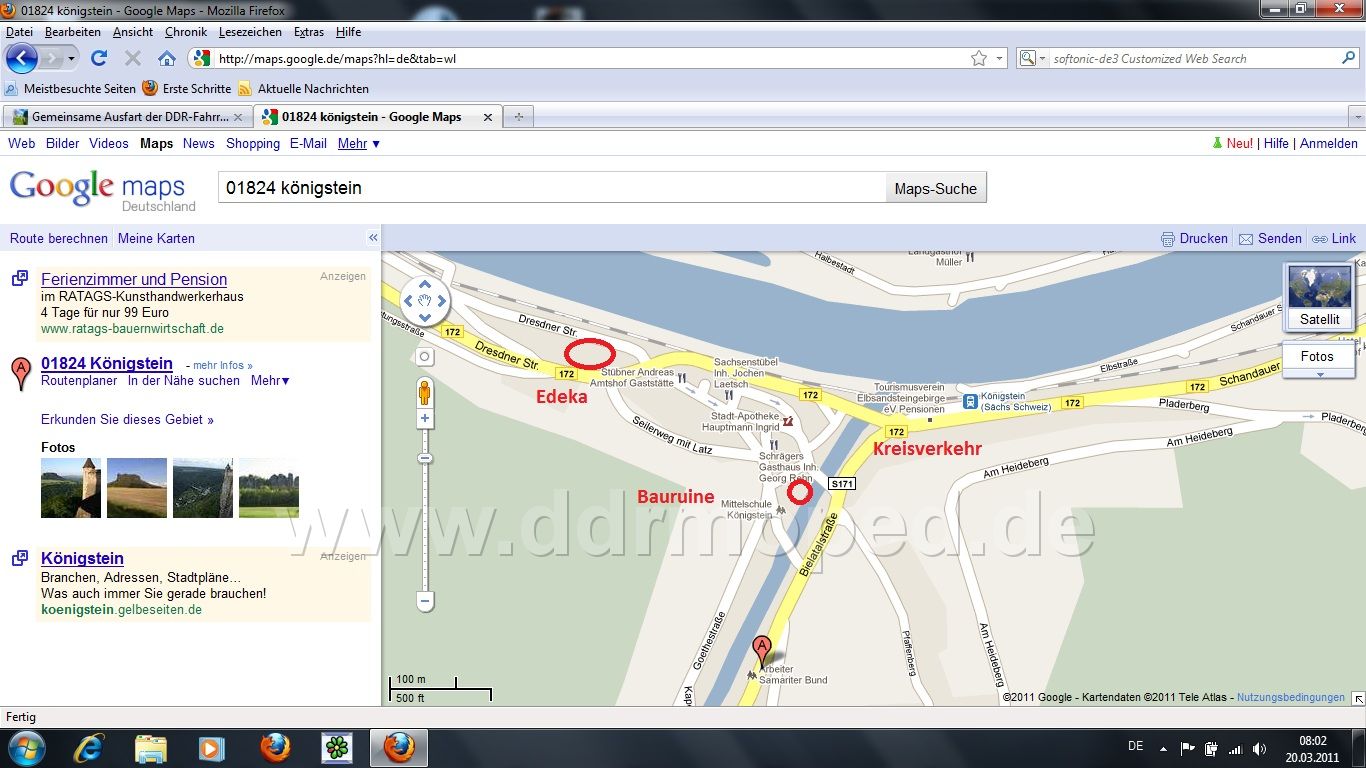Open back history dropdown arrow
The height and width of the screenshot is (768, 1366).
tap(70, 58)
